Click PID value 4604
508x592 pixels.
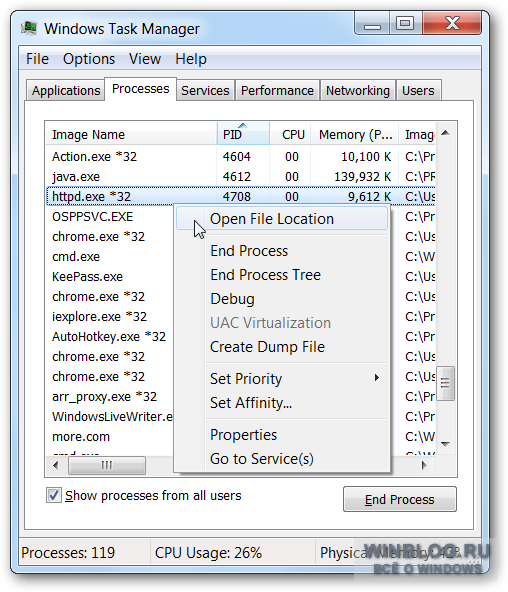pos(237,156)
